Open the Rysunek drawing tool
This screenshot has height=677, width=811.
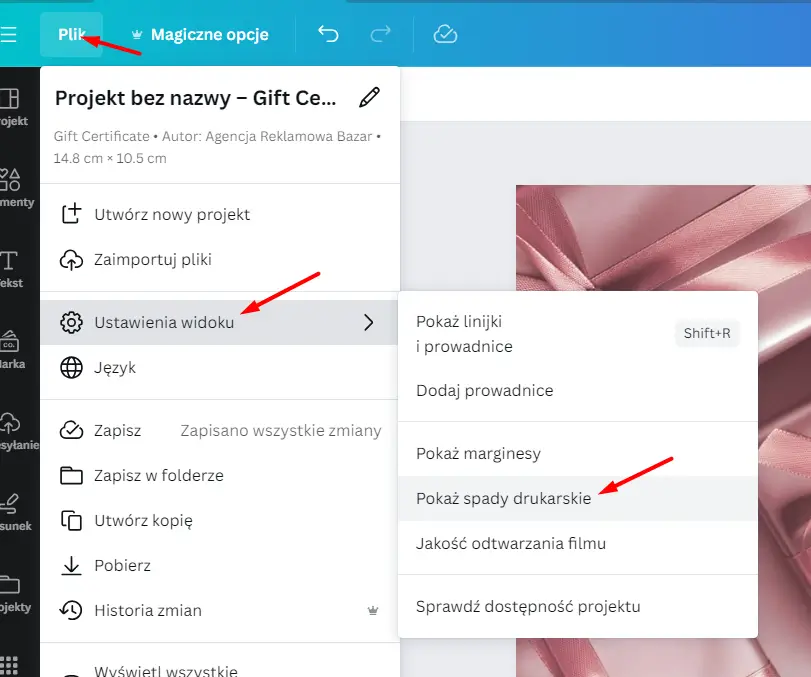tap(10, 511)
